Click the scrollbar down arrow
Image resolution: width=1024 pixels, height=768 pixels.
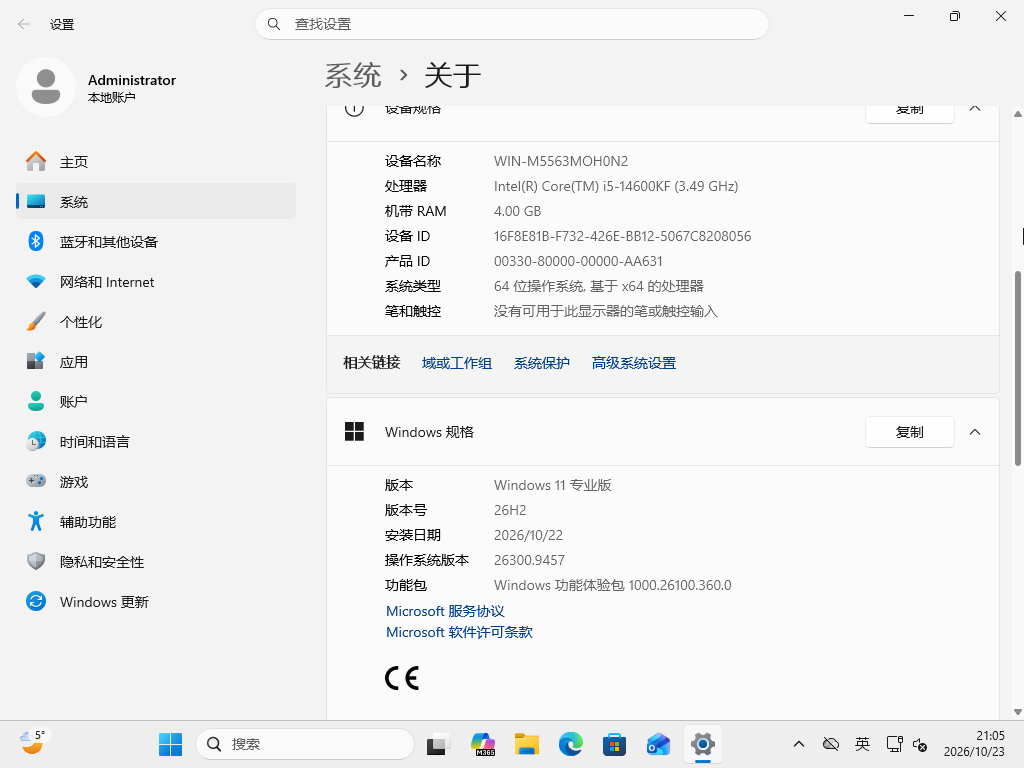(x=1017, y=712)
